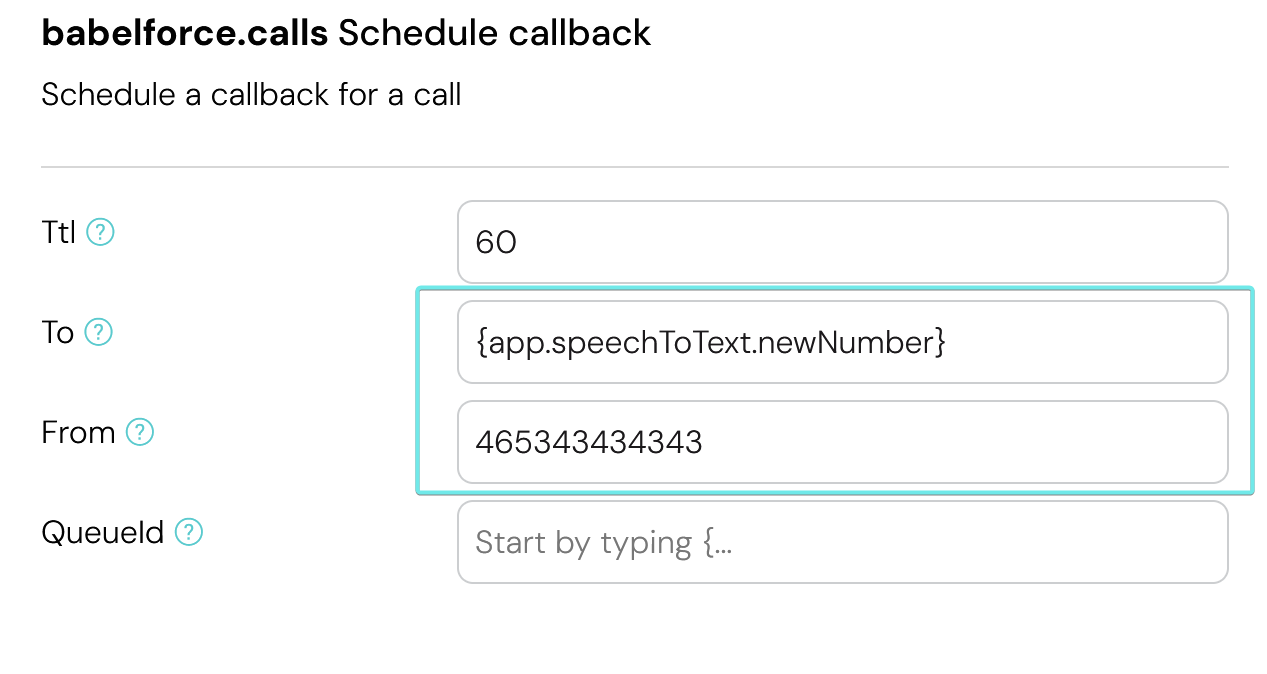Open the Ttl help tooltip icon
Screen dimensions: 1267x674
(100, 232)
